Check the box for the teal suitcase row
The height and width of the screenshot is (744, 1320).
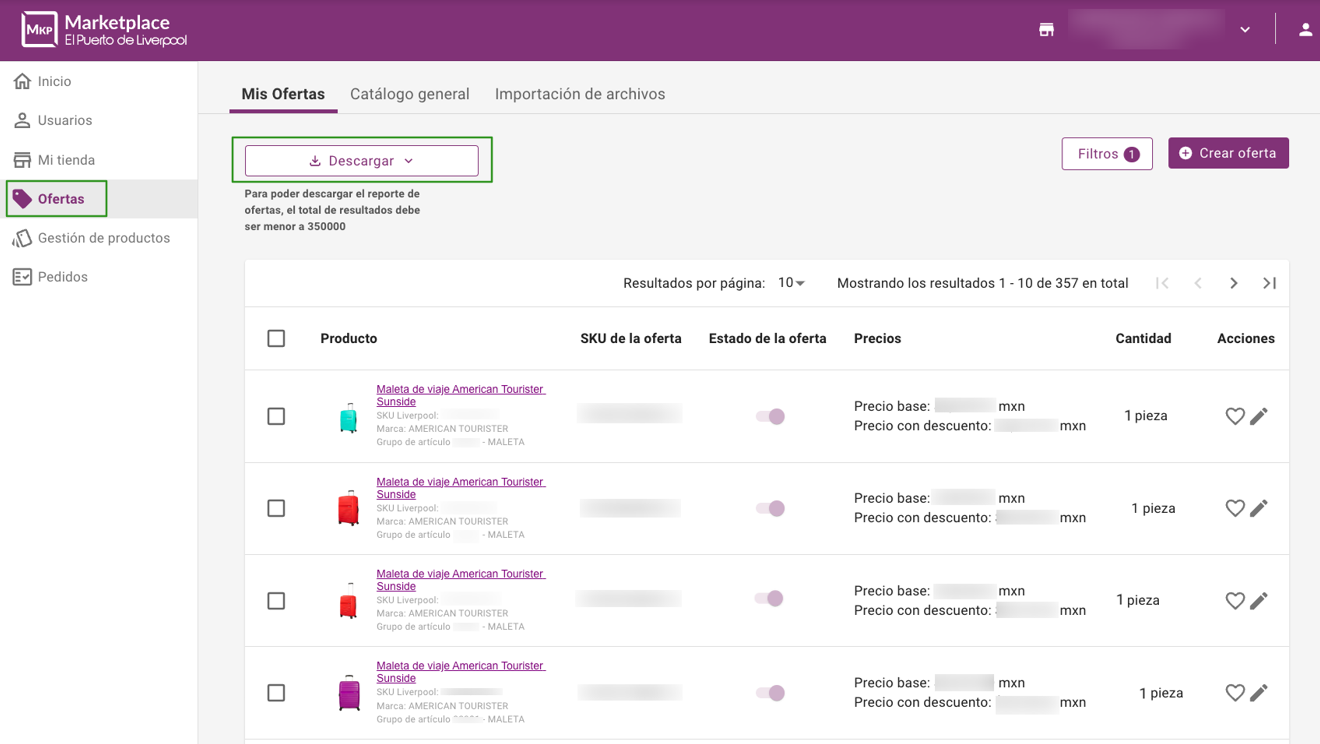click(x=276, y=416)
